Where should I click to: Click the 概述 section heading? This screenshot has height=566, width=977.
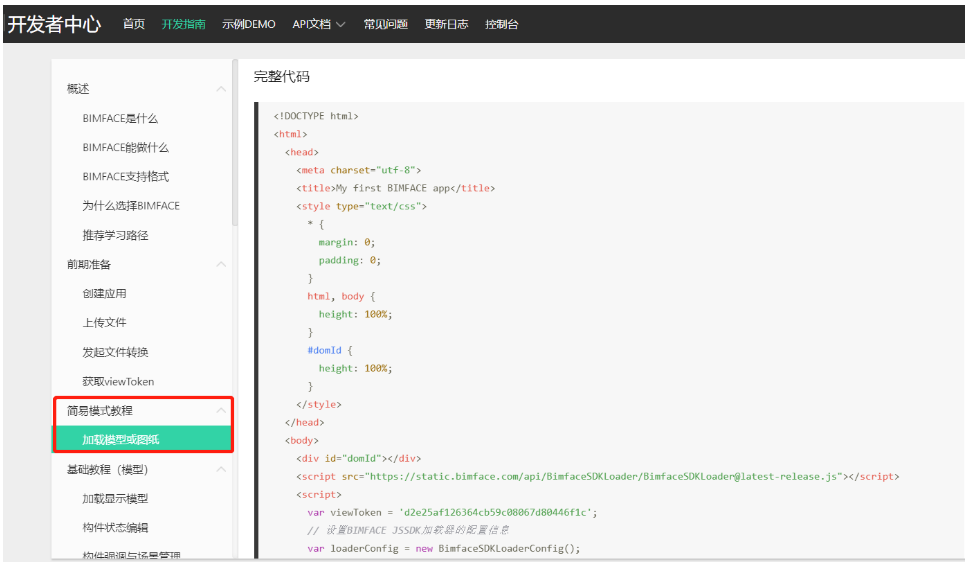(78, 89)
